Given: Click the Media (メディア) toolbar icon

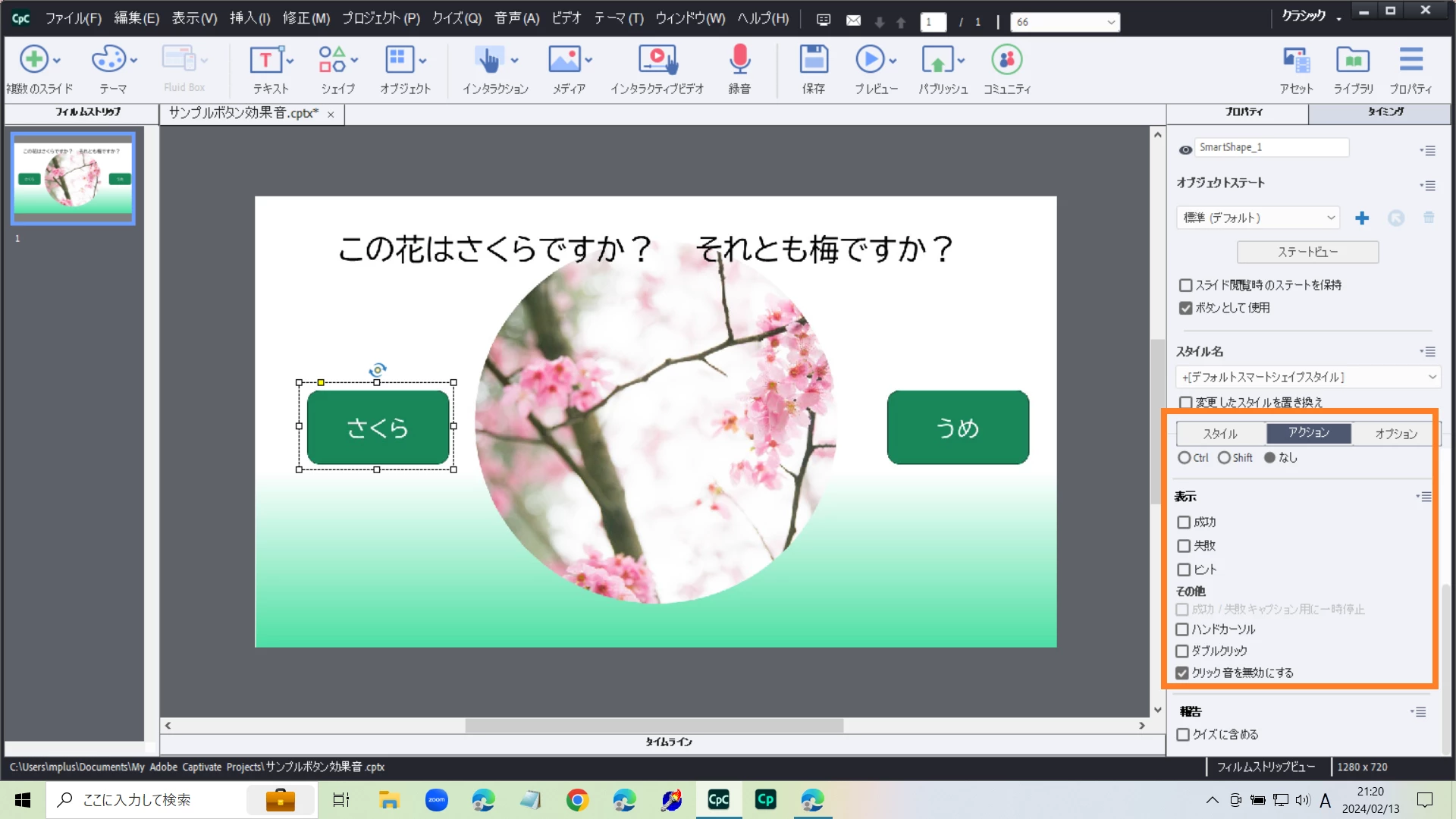Looking at the screenshot, I should click(x=564, y=61).
